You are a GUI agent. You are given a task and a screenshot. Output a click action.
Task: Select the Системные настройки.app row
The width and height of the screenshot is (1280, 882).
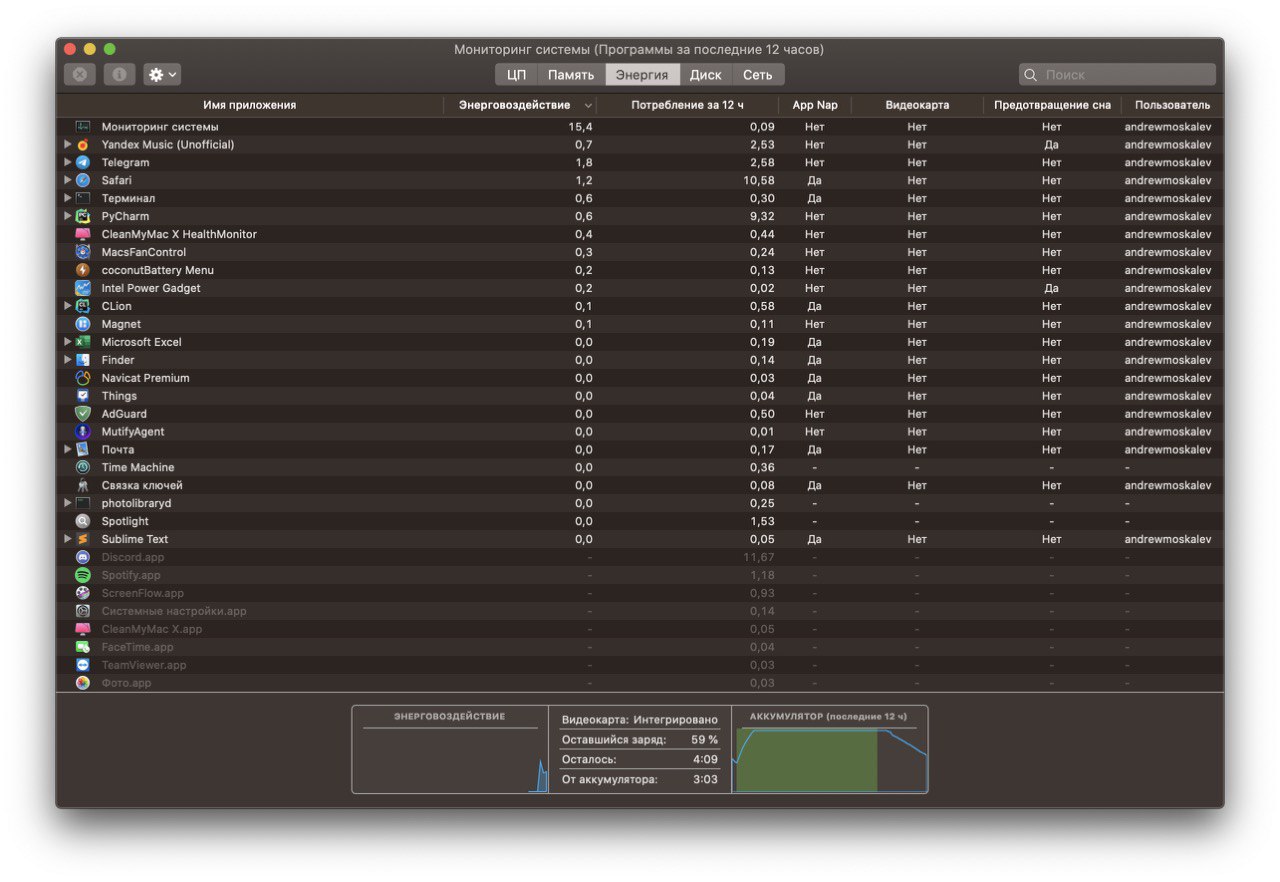(640, 611)
